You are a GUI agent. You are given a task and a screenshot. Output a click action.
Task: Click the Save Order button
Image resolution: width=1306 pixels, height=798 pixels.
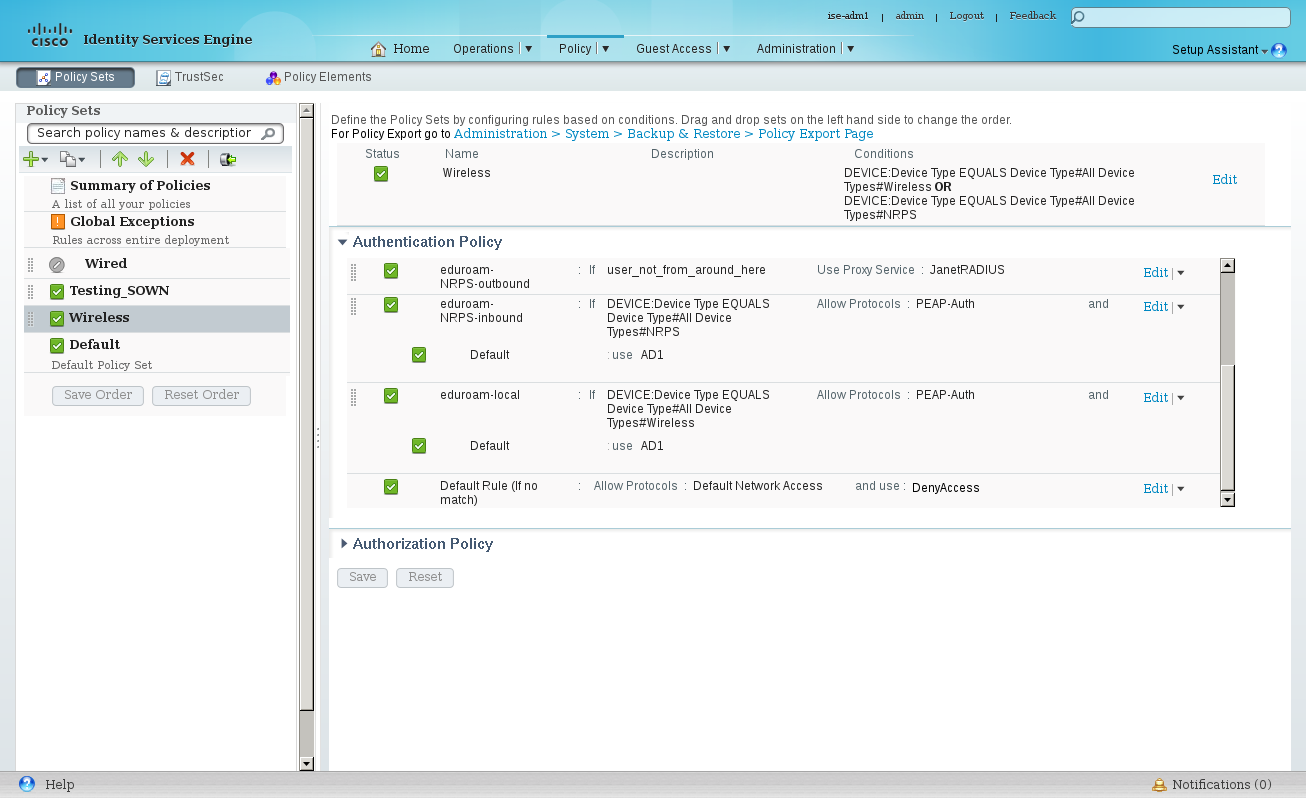coord(98,395)
